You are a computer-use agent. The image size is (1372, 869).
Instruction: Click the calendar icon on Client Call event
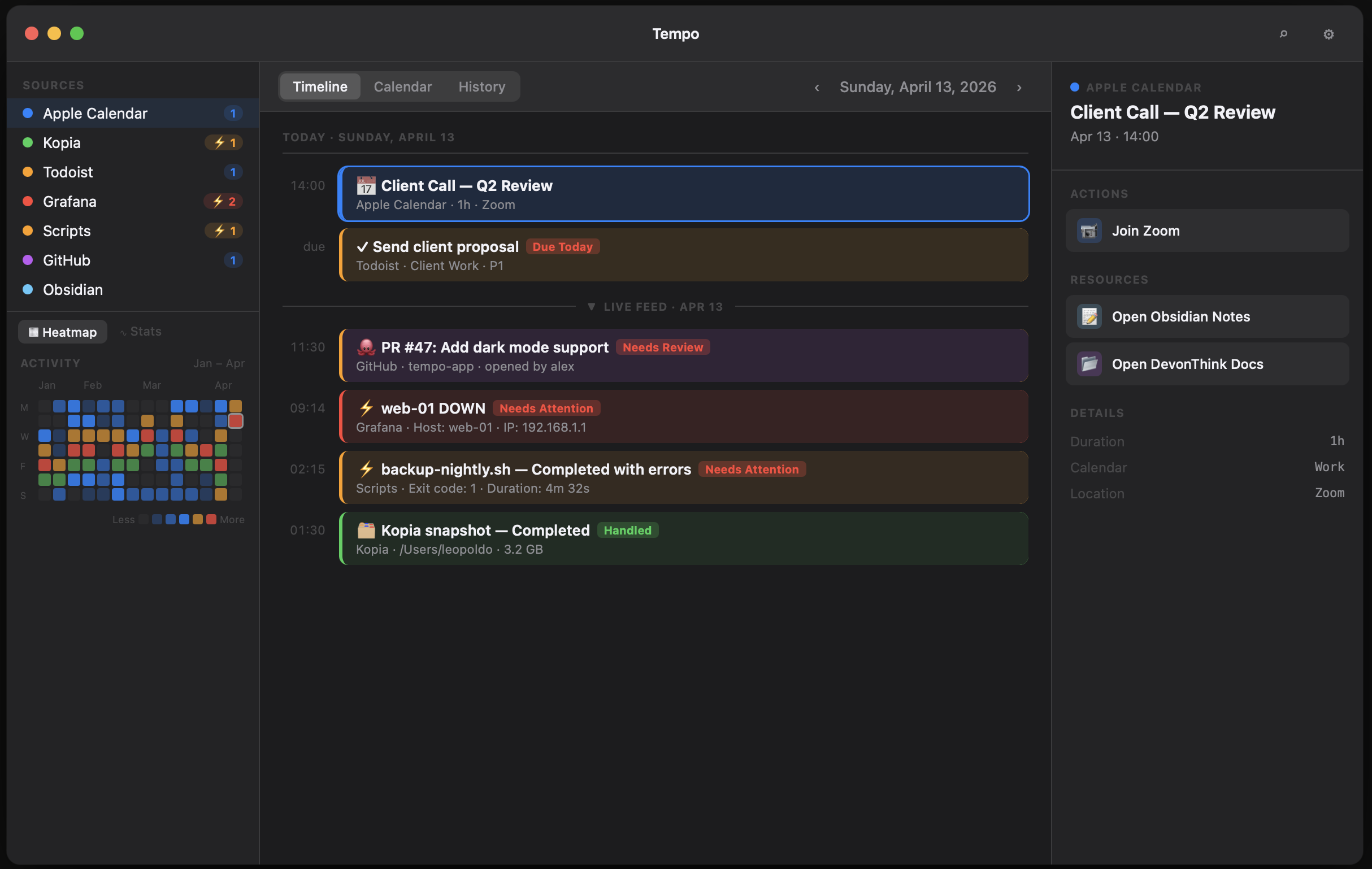click(x=366, y=186)
